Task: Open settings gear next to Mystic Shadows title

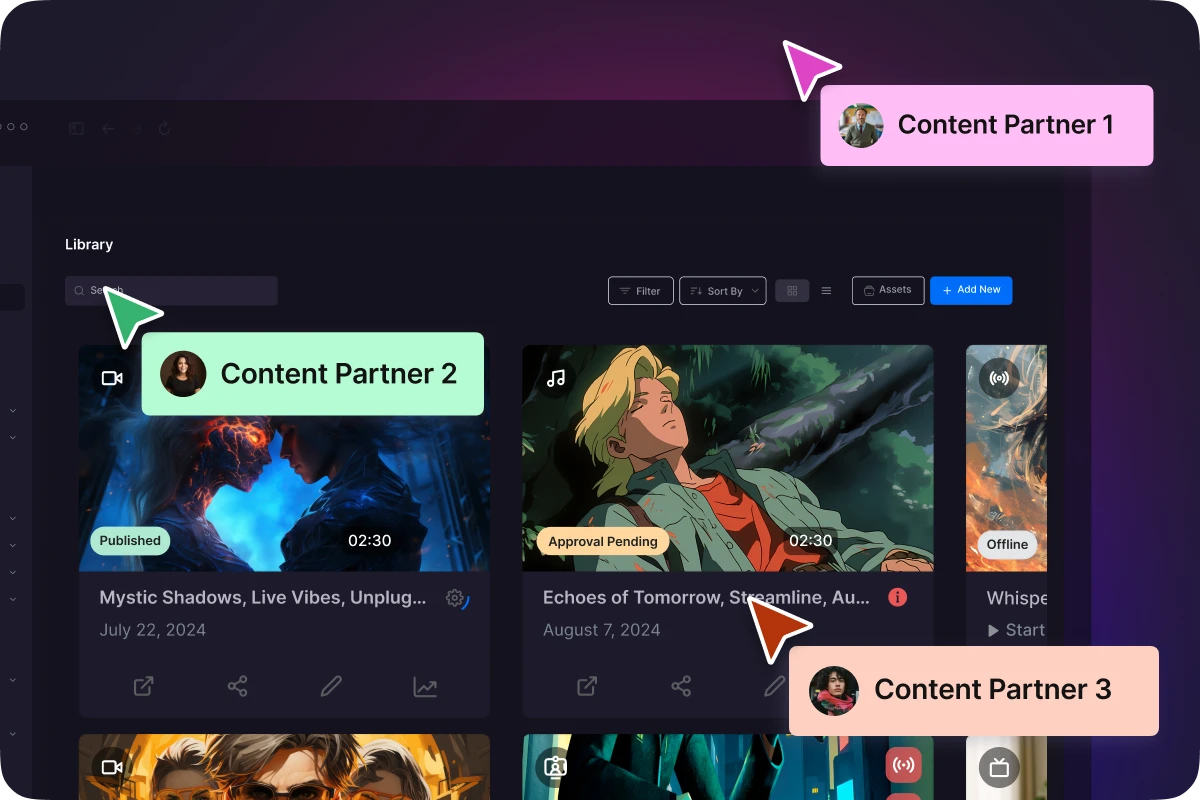Action: (x=453, y=597)
